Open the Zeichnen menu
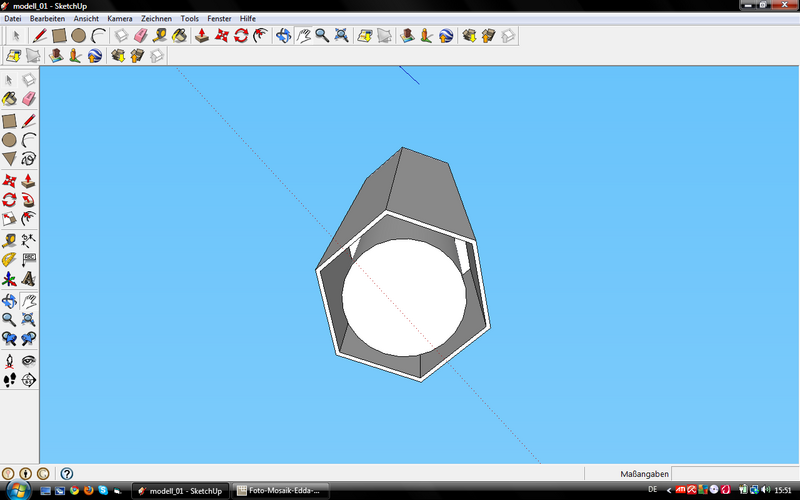 156,18
